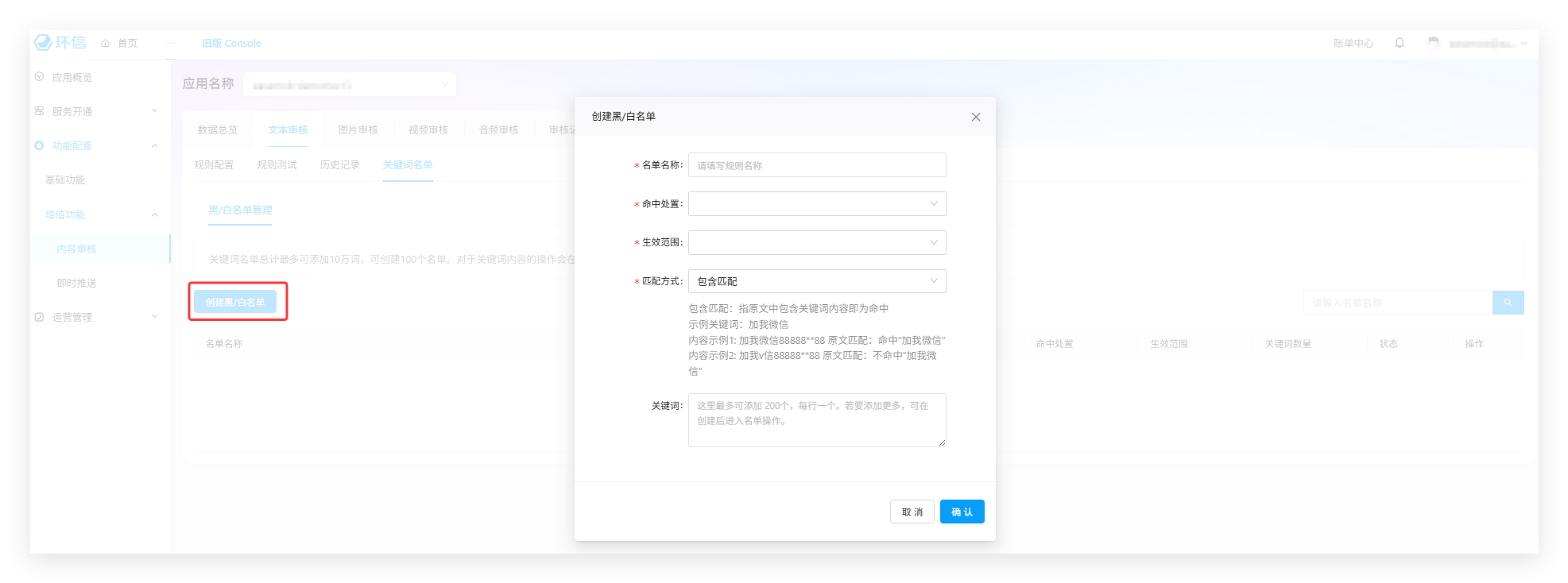
Task: Click the notification bell icon
Action: 1400,43
